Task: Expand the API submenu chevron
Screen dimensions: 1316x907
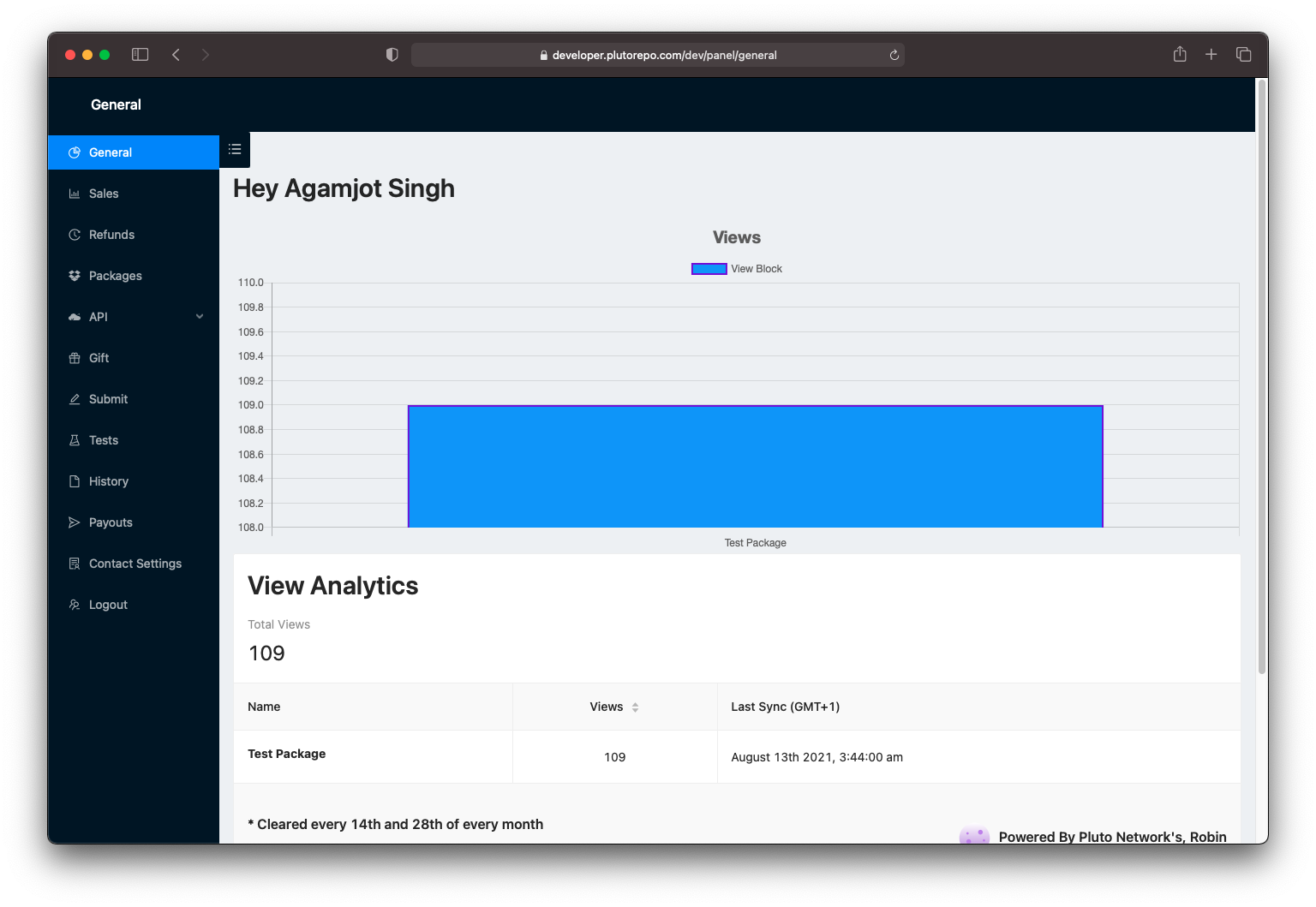Action: [200, 317]
